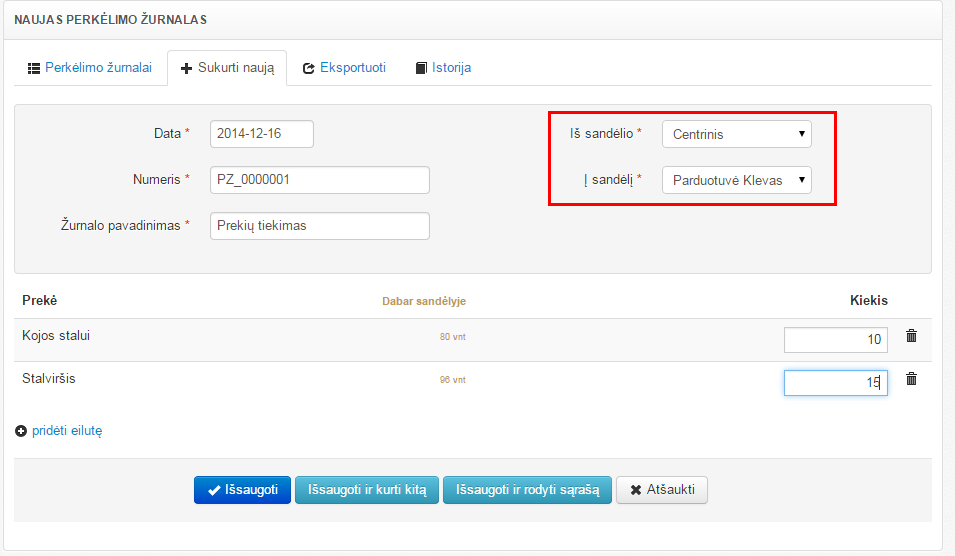Edit the Žurnalo pavadinimas field
This screenshot has width=955, height=556.
pyautogui.click(x=320, y=226)
